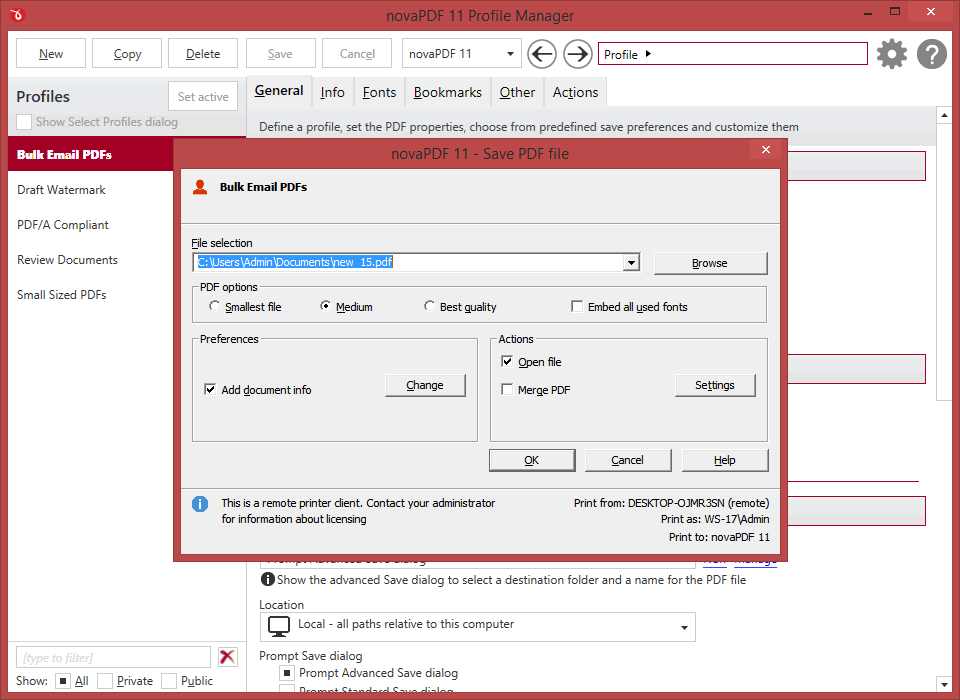Screen dimensions: 960x700
Task: Open the novaPDF 11 printer dropdown
Action: [x=462, y=53]
